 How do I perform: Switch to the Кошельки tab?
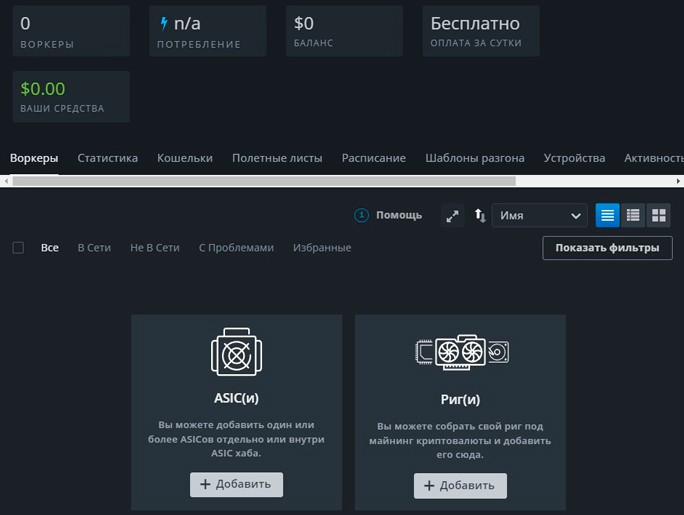pos(185,158)
